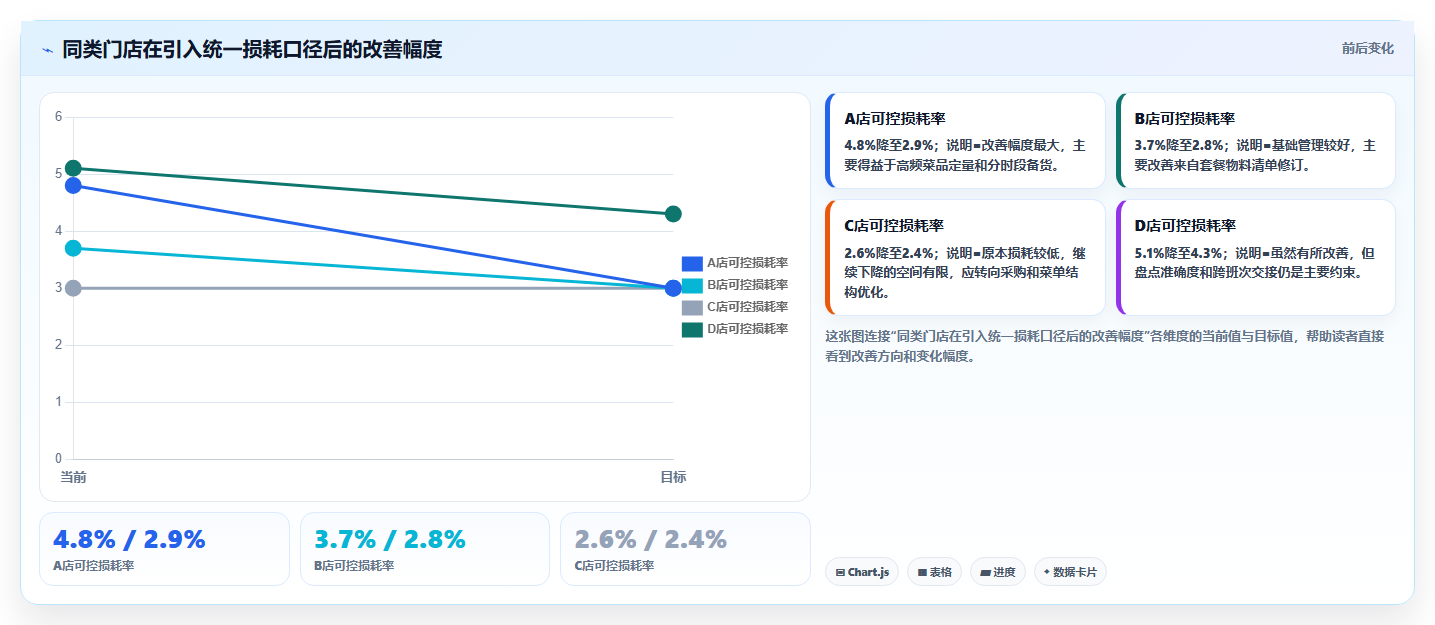The height and width of the screenshot is (625, 1435).
Task: Hide D店可控损耗率 series via legend label
Action: [x=747, y=329]
